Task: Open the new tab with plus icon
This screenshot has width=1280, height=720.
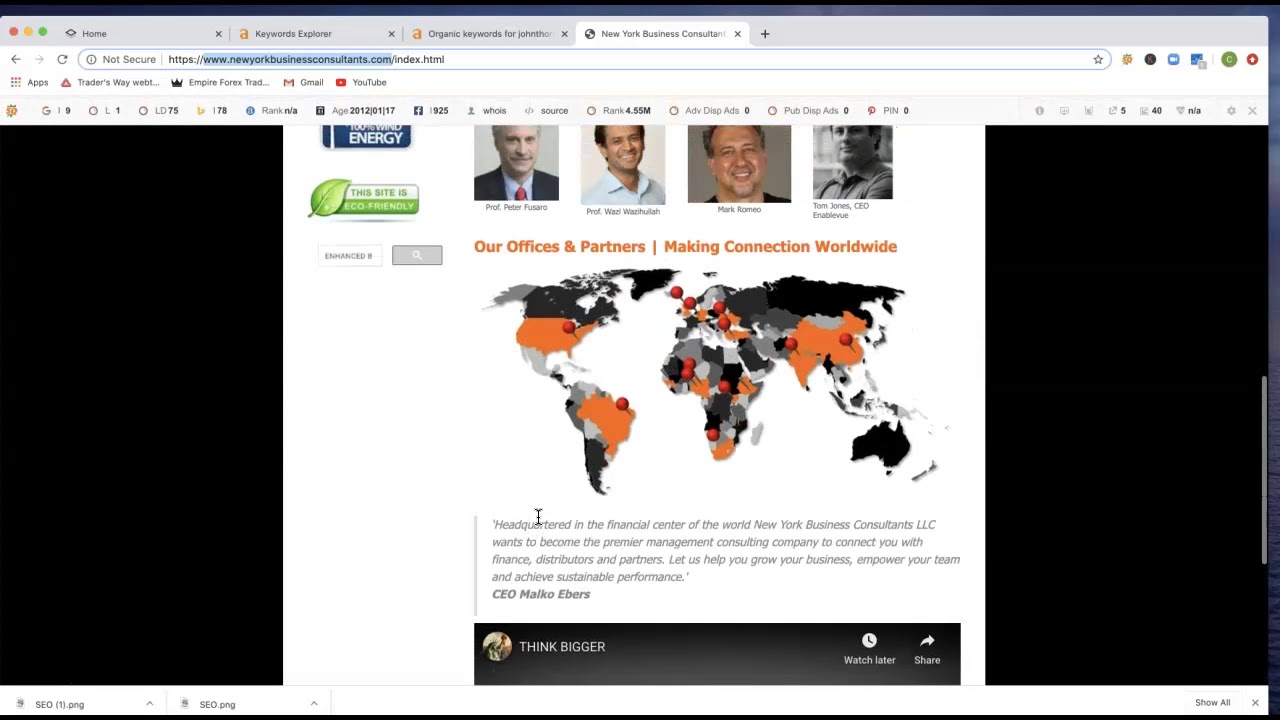Action: (765, 33)
